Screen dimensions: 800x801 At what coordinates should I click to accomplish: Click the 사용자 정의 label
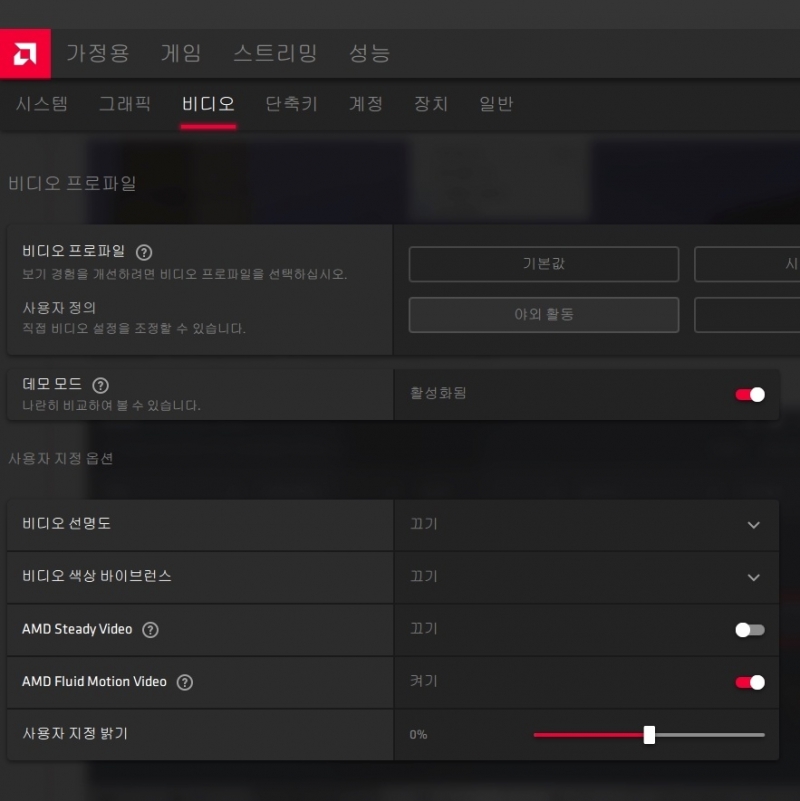click(59, 308)
